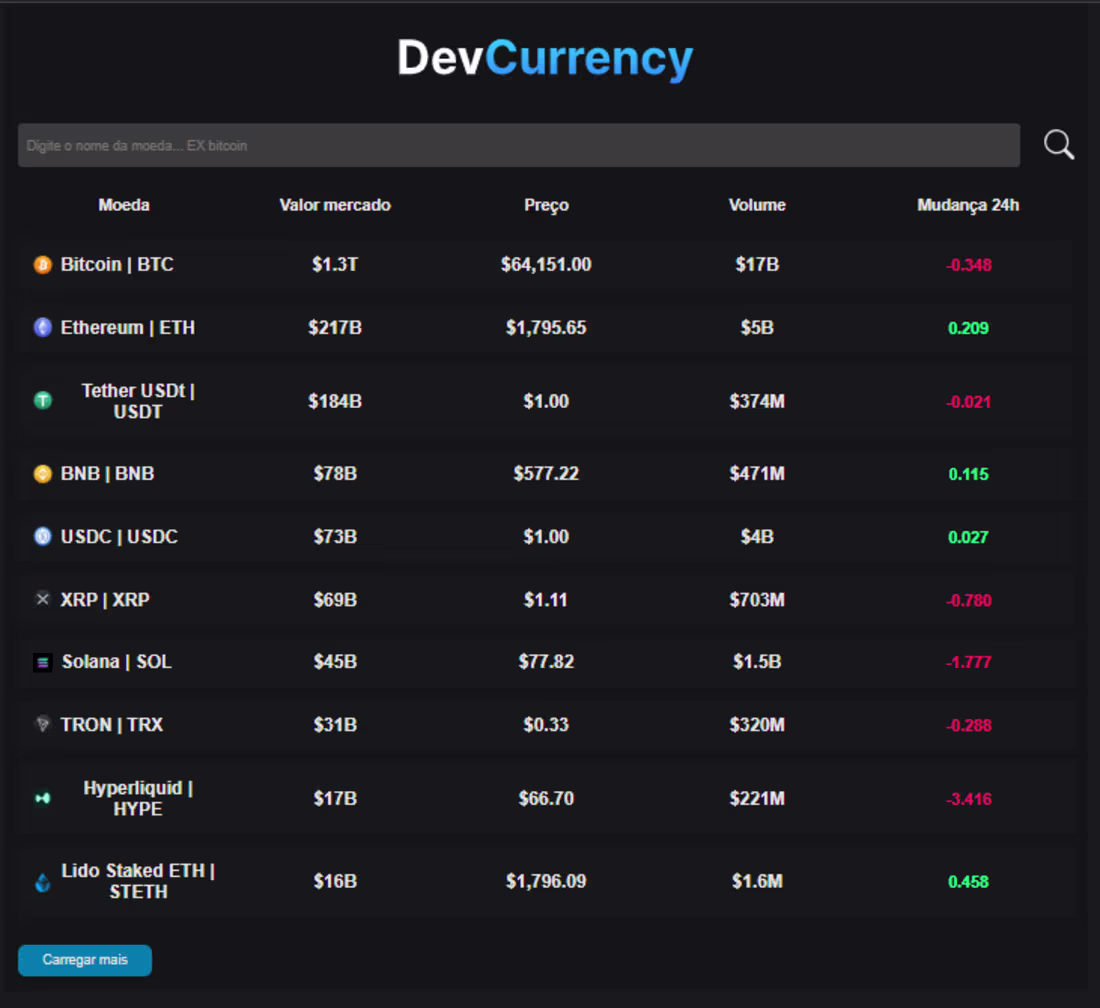Screen dimensions: 1100x1008
Task: Click the Ethereum coin logo
Action: [x=43, y=328]
